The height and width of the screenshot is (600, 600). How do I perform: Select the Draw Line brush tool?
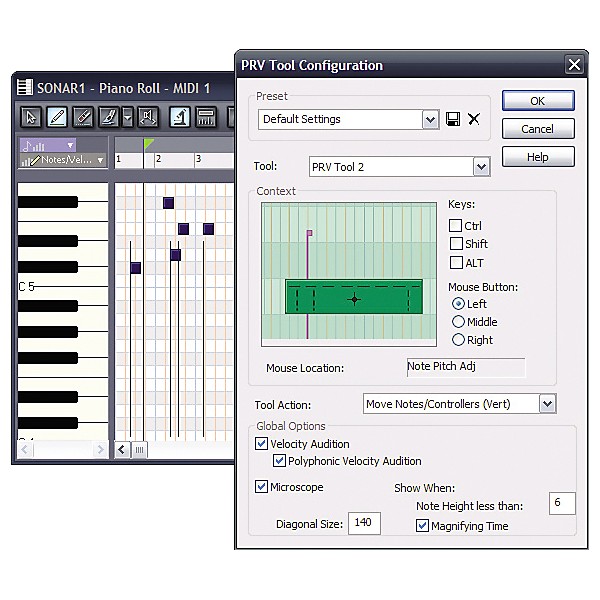click(x=109, y=117)
